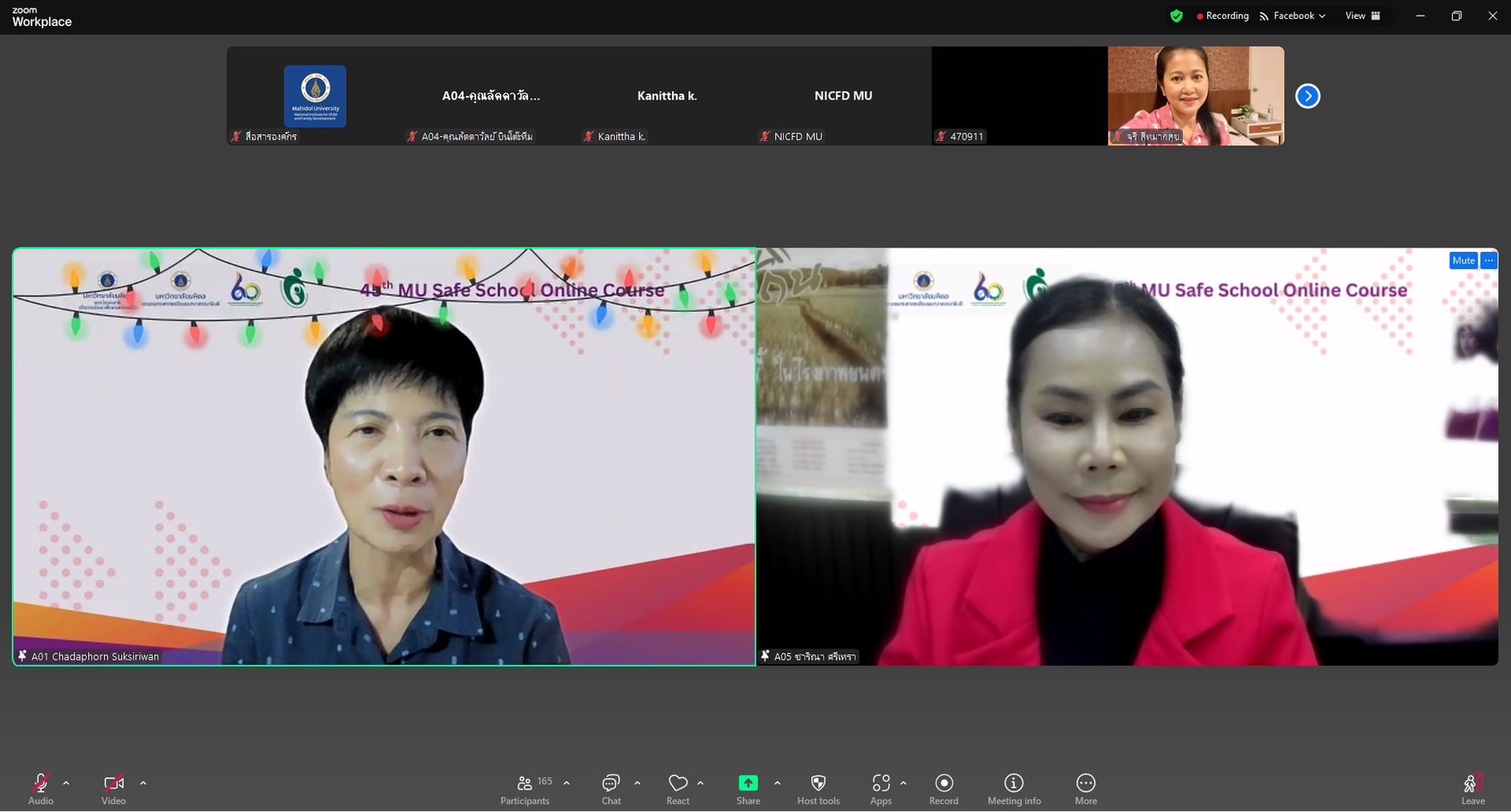
Task: Show Meeting info details
Action: (1013, 783)
